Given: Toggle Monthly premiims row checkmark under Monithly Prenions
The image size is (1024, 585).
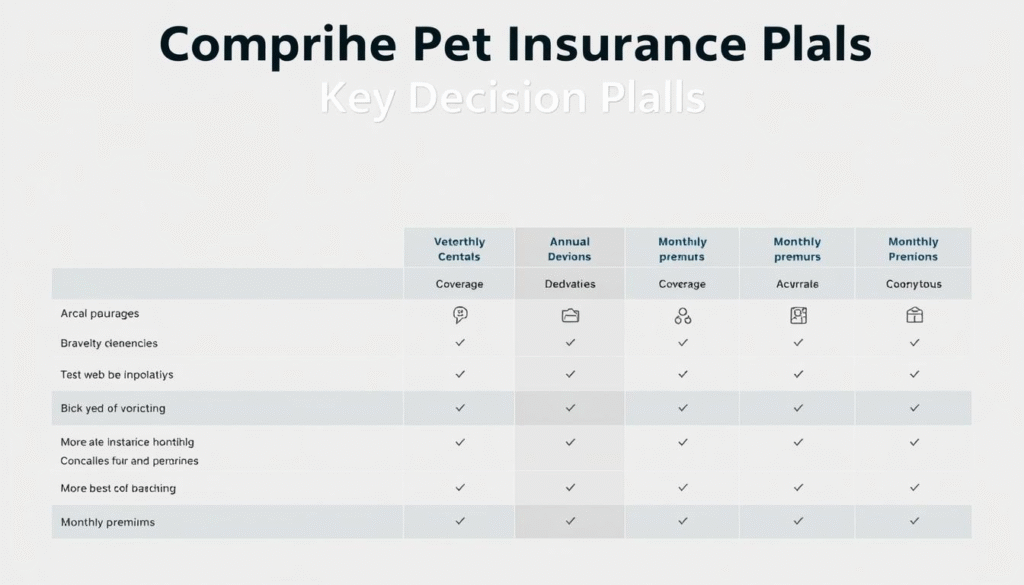Looking at the screenshot, I should (914, 521).
